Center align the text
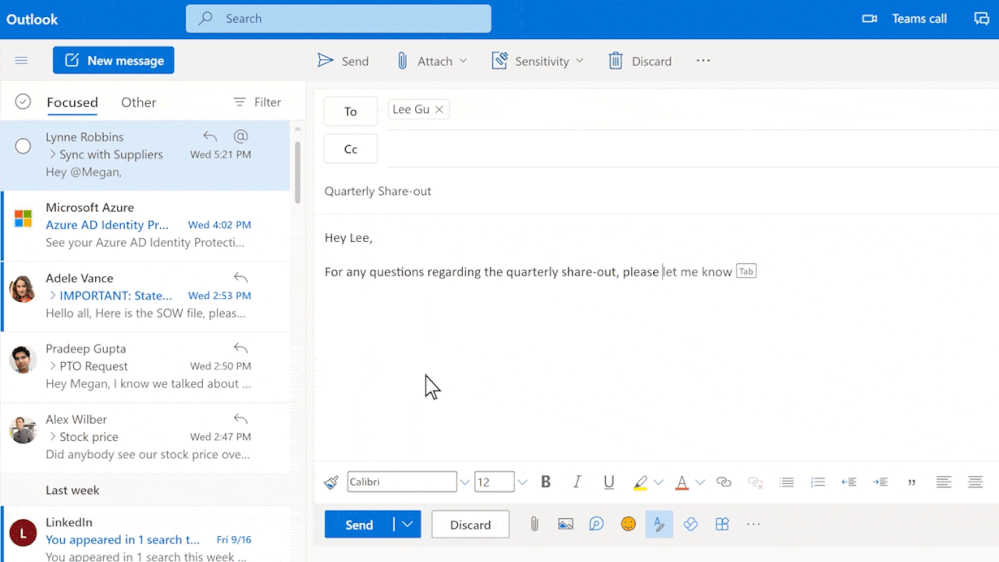Viewport: 999px width, 562px height. point(975,482)
